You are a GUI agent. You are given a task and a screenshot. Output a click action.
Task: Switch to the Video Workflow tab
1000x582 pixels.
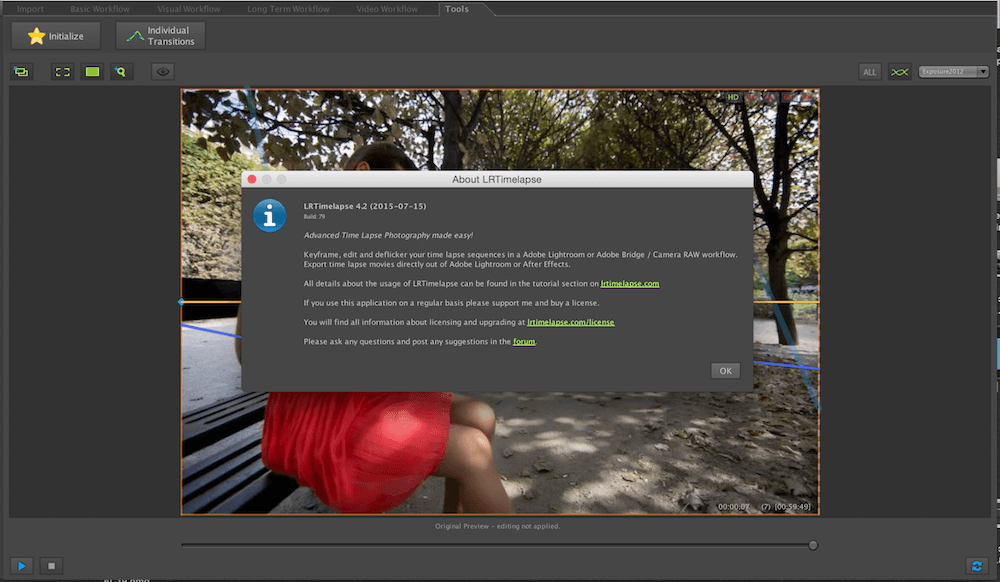pyautogui.click(x=387, y=9)
